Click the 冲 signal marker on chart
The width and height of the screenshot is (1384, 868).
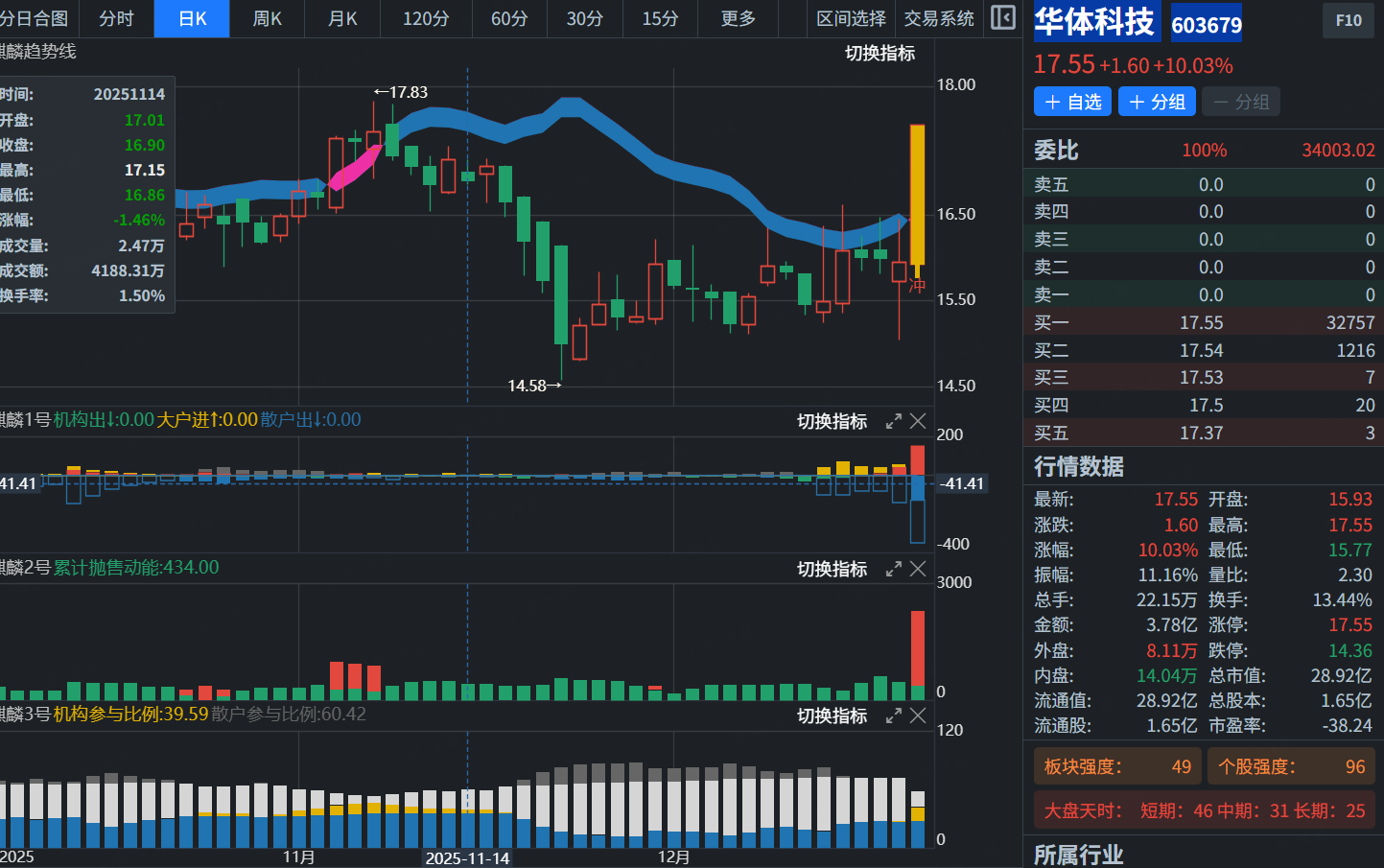(917, 286)
